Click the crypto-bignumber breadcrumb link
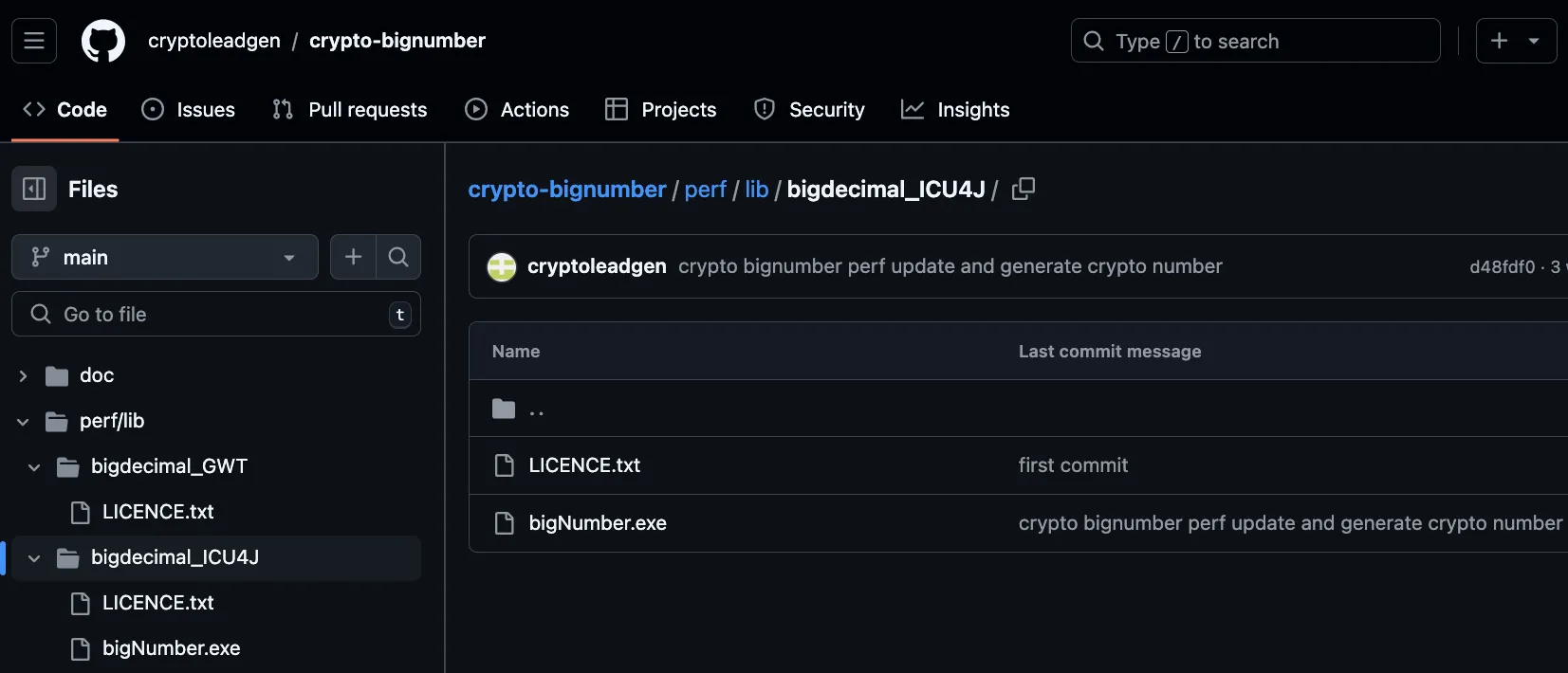1568x673 pixels. pyautogui.click(x=566, y=190)
